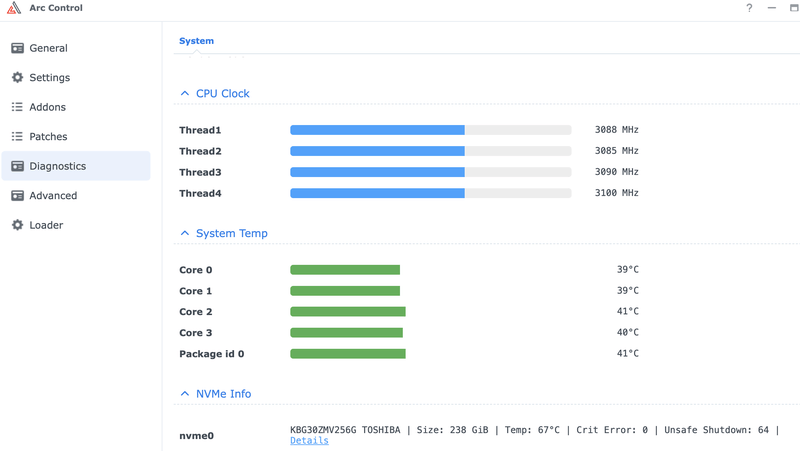The image size is (800, 451).
Task: Click the Thread1 clock progress bar
Action: pos(431,130)
